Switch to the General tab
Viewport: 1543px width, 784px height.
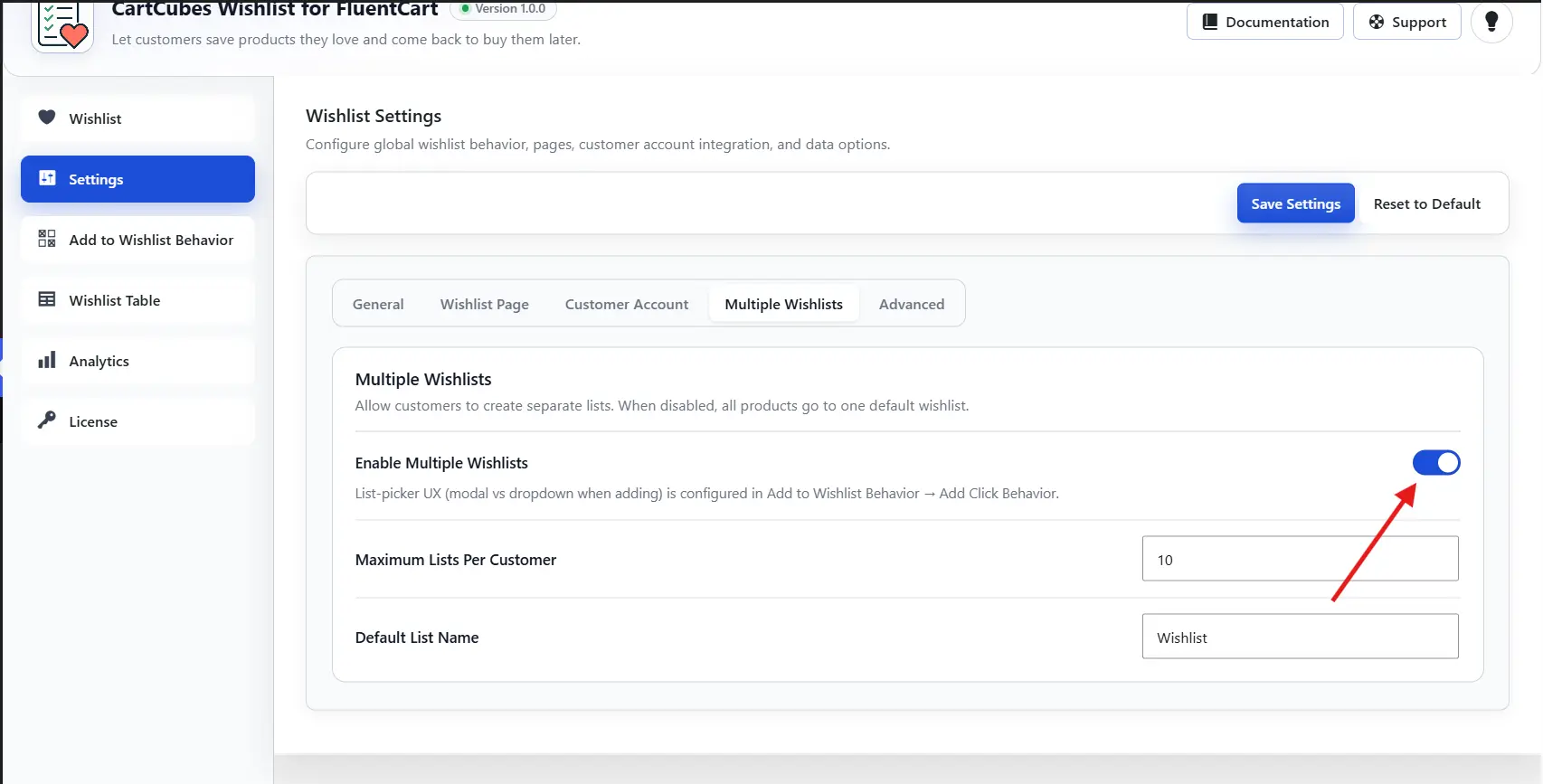pos(378,304)
